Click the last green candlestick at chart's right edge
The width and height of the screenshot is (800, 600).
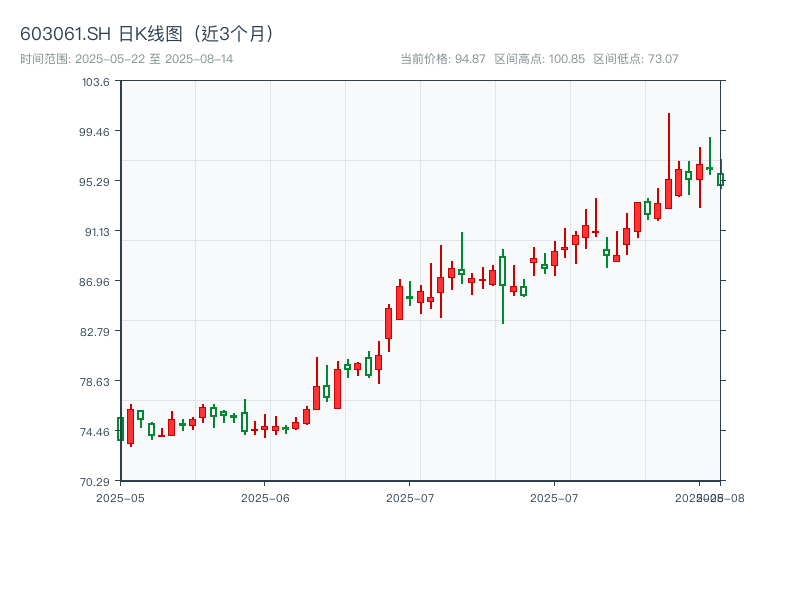[720, 174]
